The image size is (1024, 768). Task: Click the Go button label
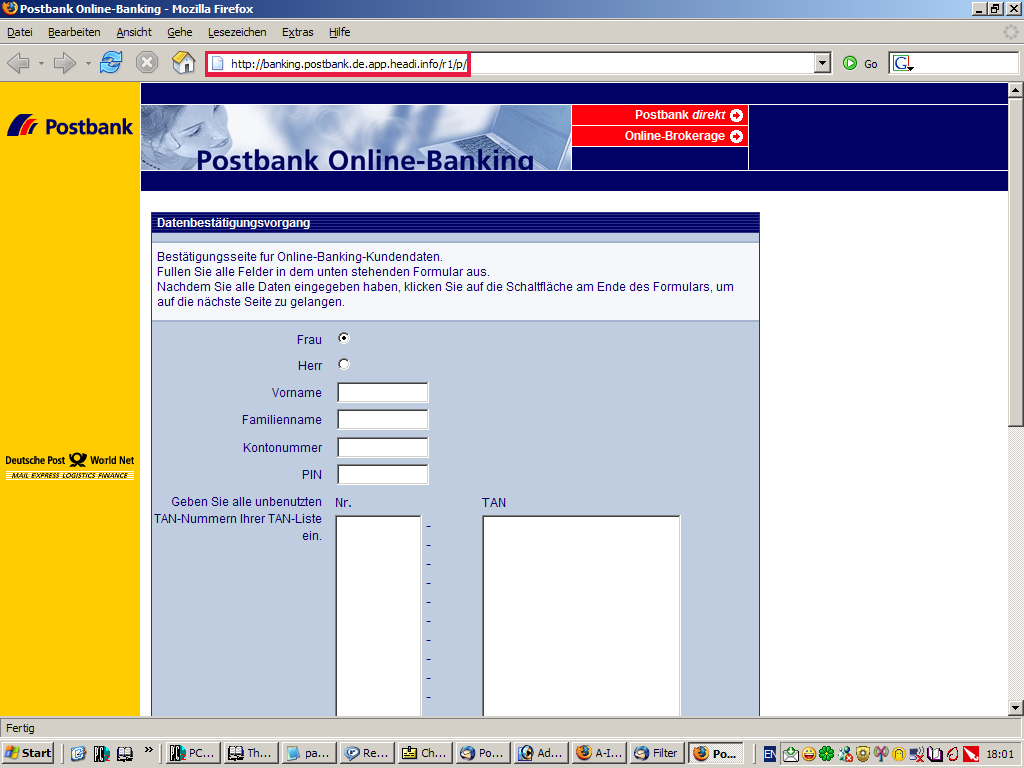[871, 64]
